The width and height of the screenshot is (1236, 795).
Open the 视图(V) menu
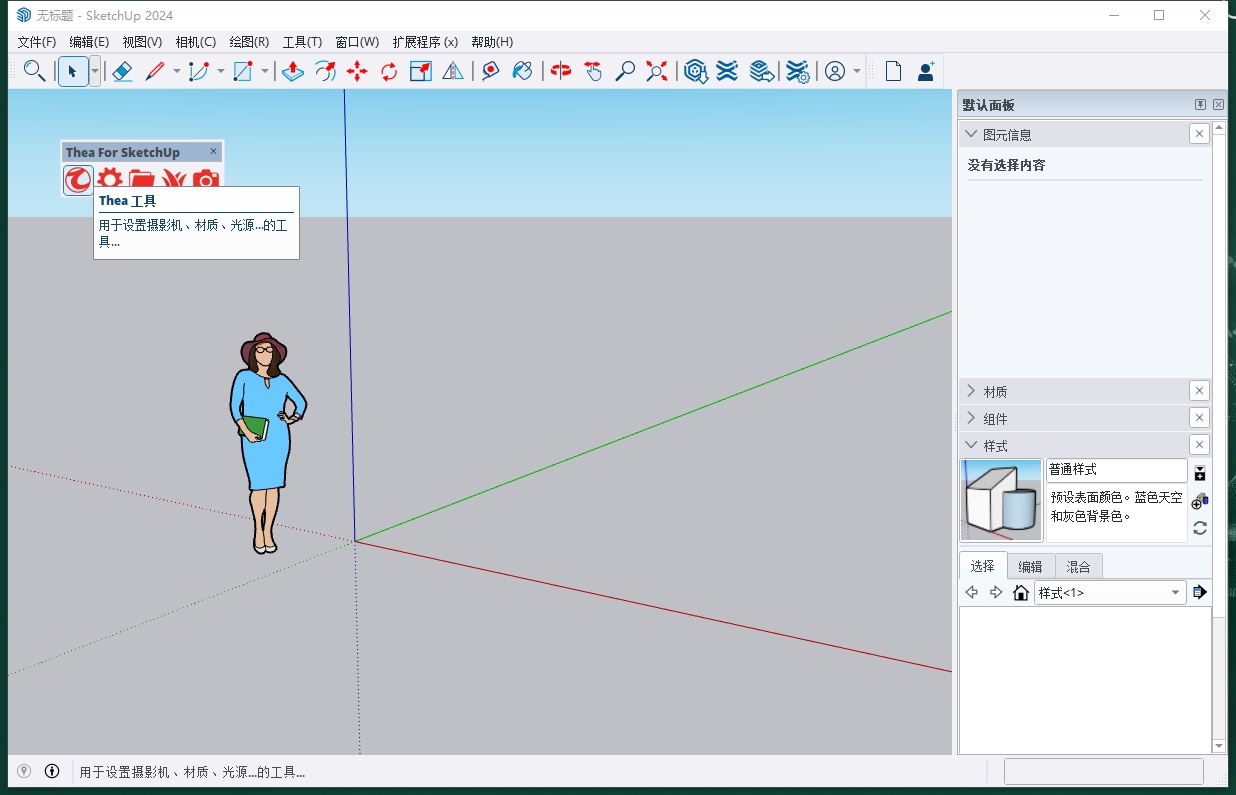(x=142, y=42)
